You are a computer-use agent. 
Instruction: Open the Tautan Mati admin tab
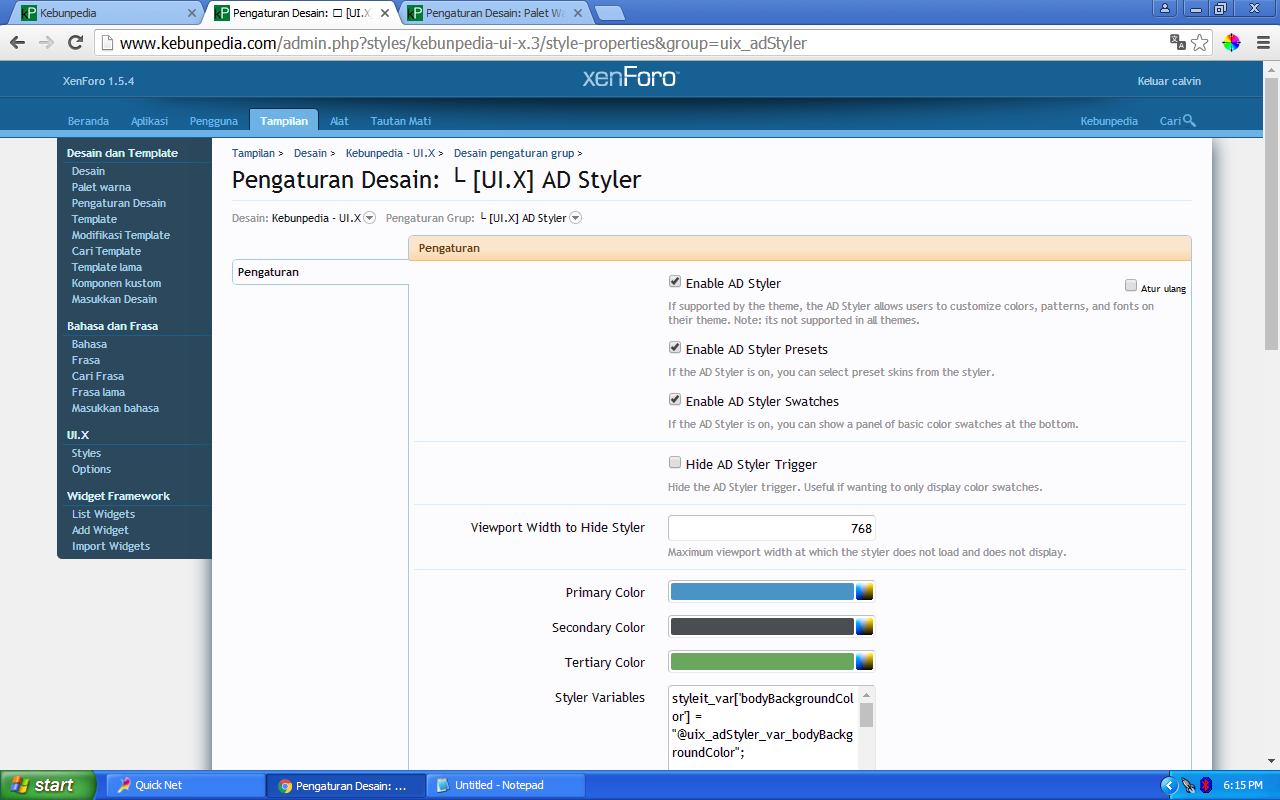(401, 121)
